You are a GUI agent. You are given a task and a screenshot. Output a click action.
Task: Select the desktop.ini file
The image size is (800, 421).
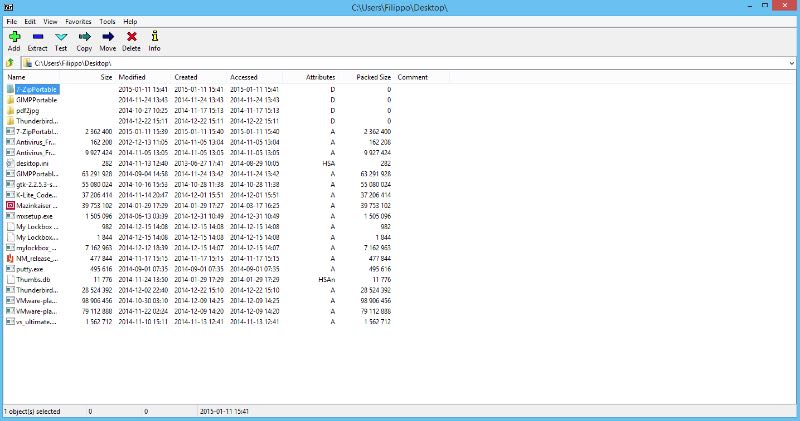33,162
